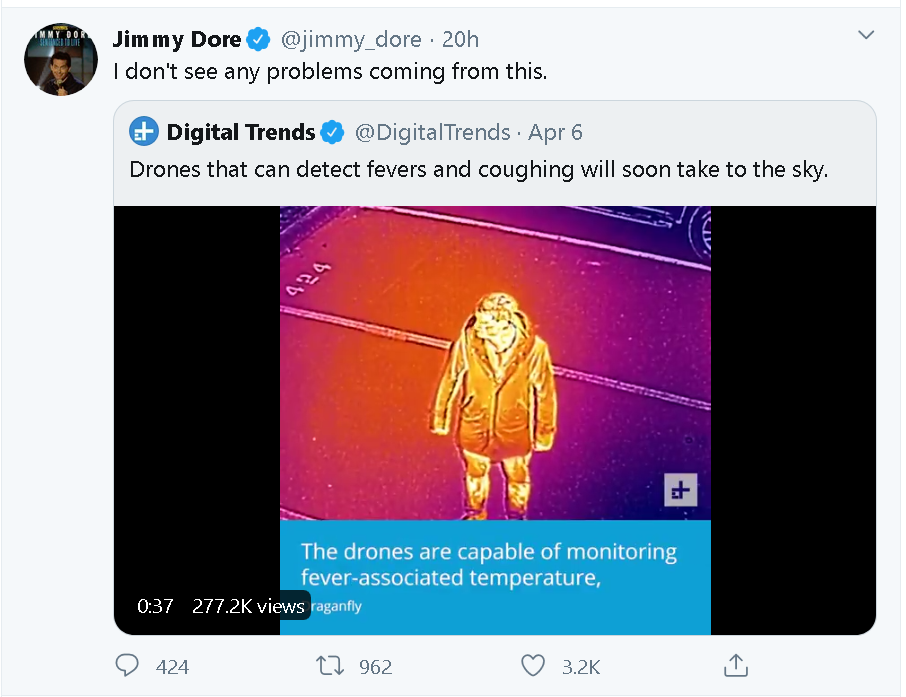Open the Apr 6 quoted tweet date
Viewport: 906px width, 697px height.
[x=555, y=132]
